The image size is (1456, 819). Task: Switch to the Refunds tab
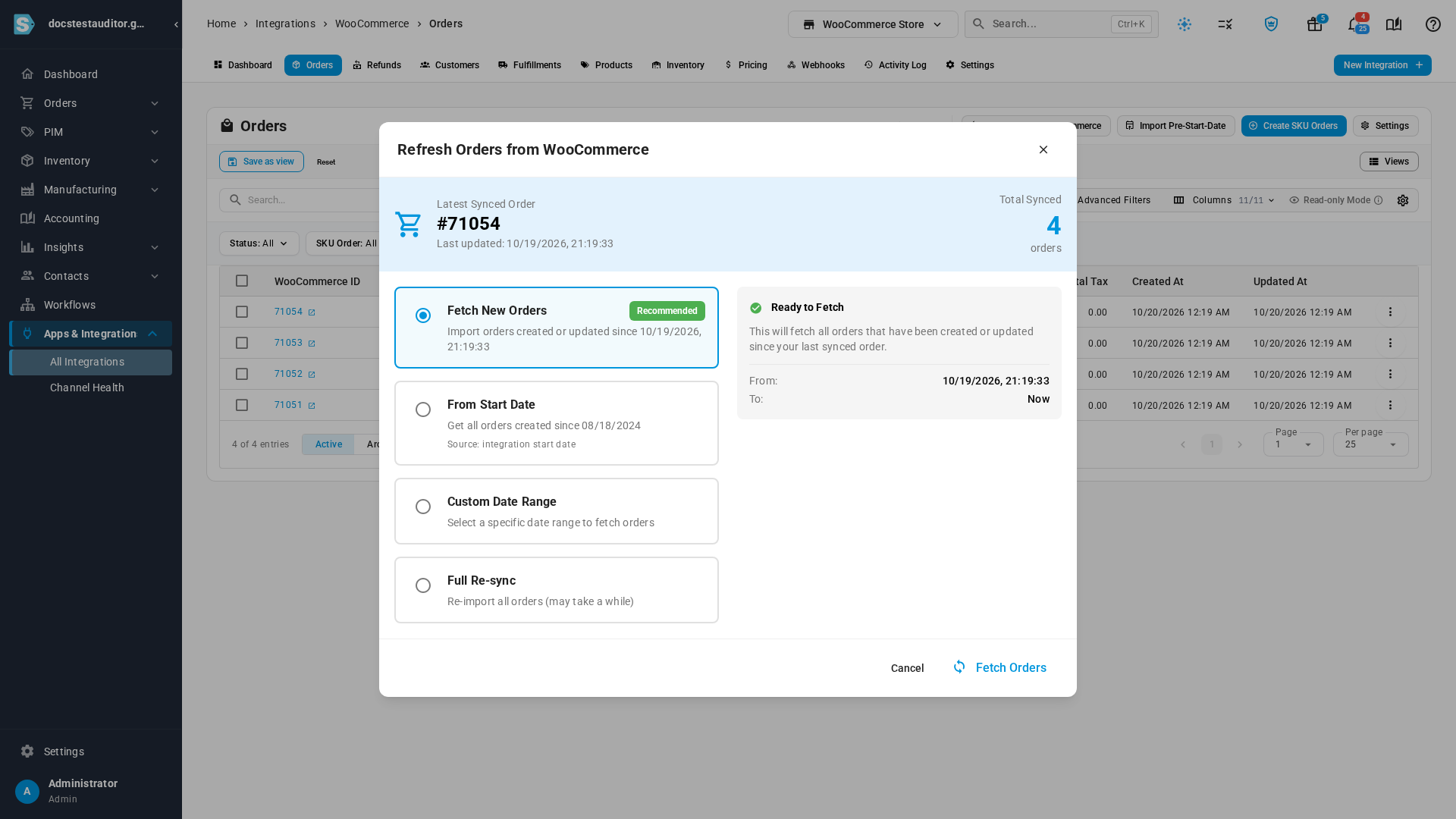coord(377,65)
